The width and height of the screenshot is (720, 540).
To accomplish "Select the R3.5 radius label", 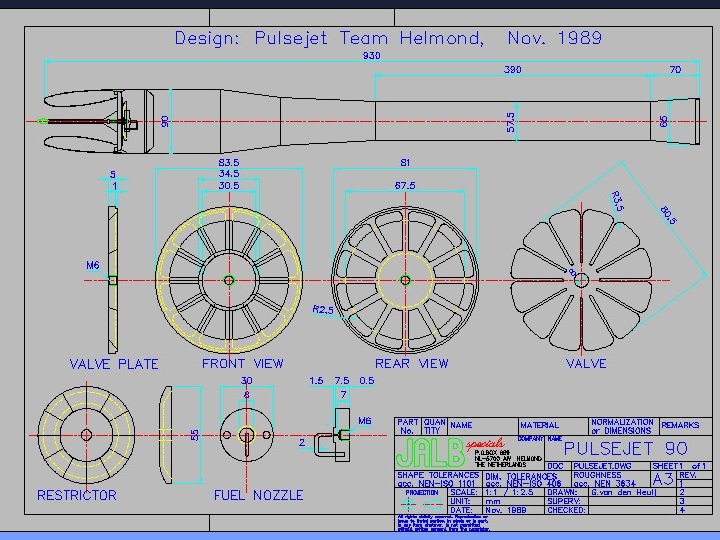I will click(617, 201).
